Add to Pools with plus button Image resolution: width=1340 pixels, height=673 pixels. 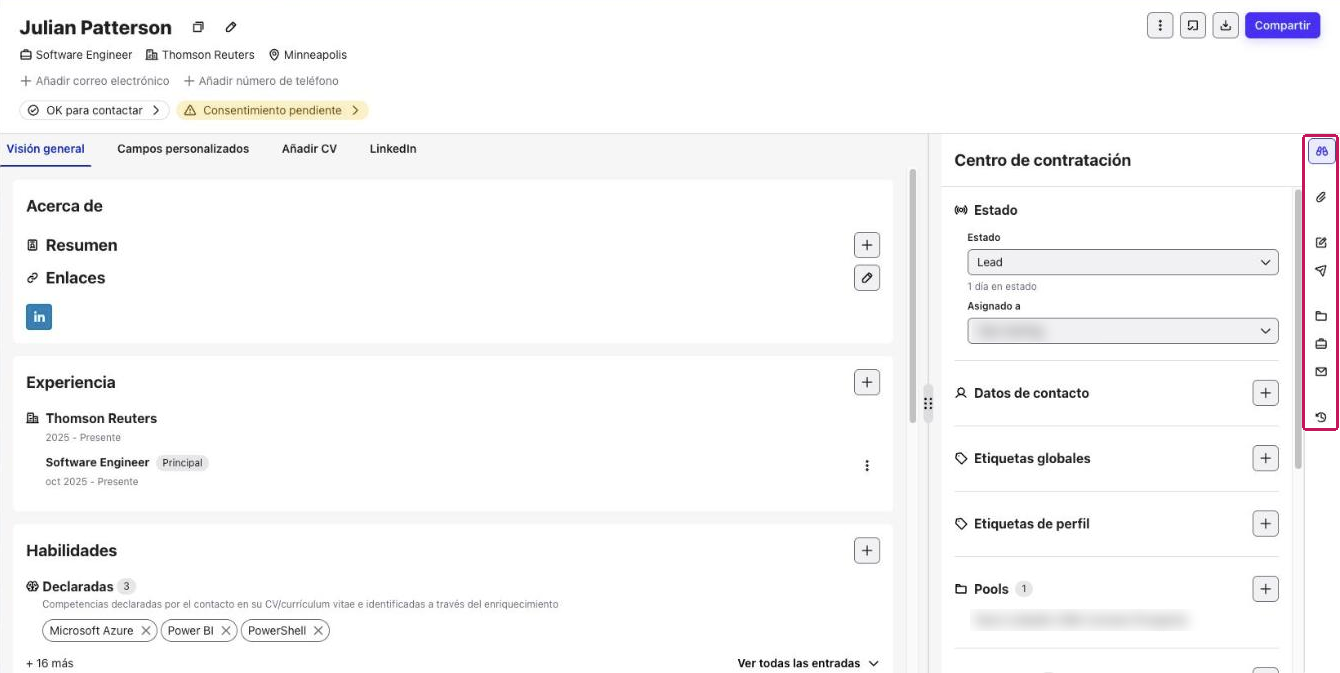(x=1266, y=589)
